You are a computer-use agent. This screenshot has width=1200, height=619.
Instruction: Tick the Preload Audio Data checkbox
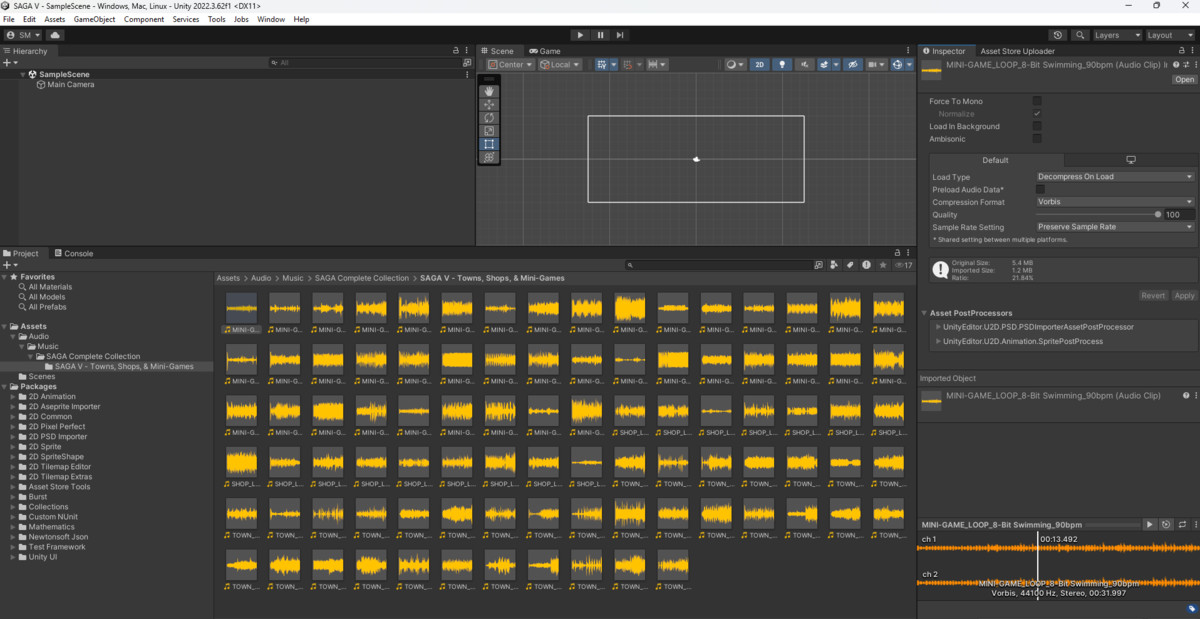point(1041,189)
